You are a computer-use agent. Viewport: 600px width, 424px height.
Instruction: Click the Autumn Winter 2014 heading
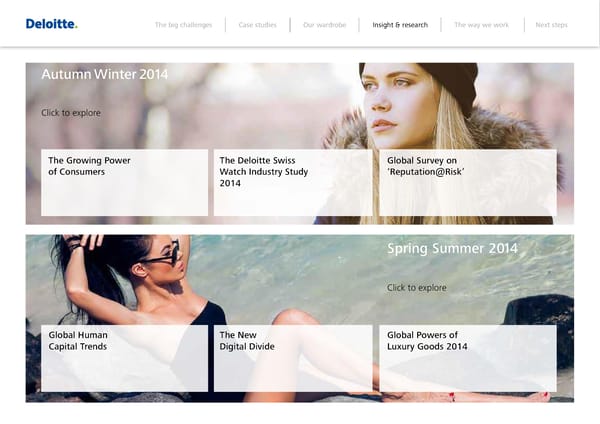[105, 75]
